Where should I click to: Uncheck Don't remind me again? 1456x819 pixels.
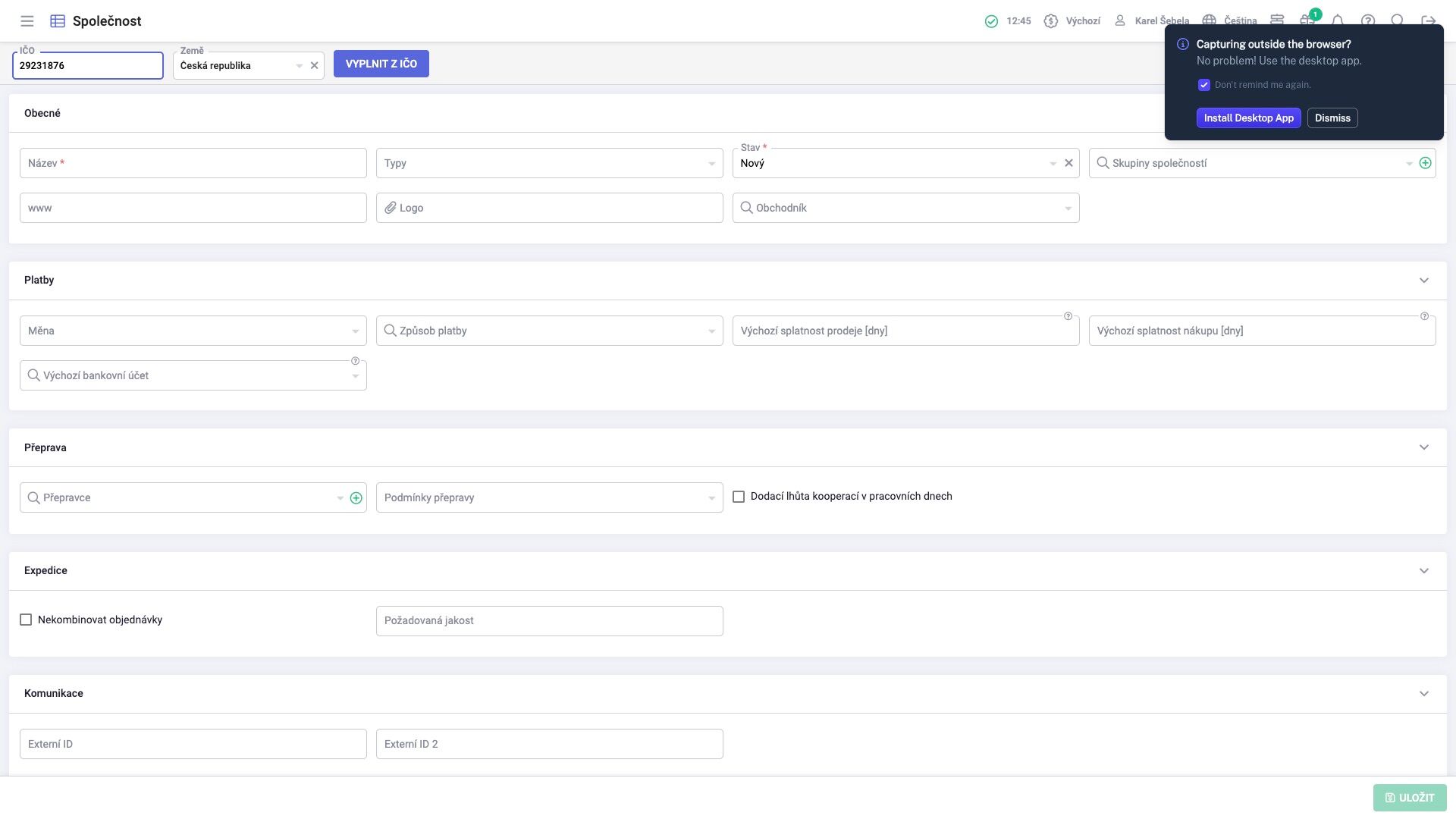coord(1204,85)
